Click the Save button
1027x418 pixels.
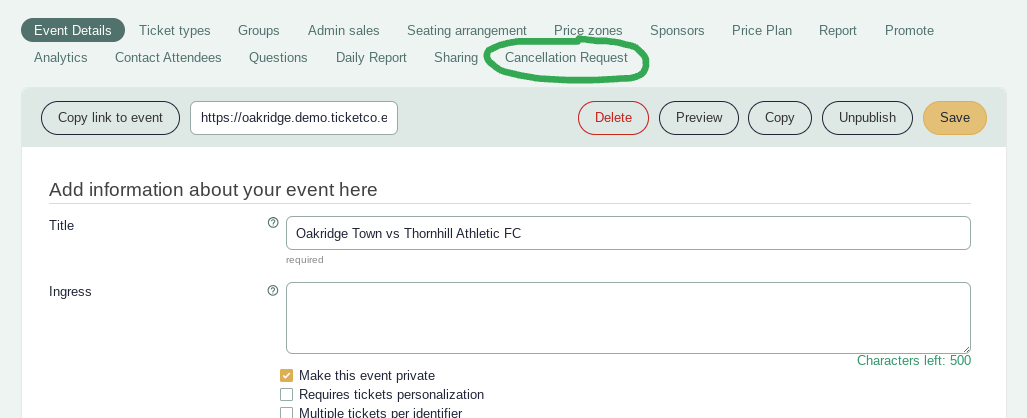(x=955, y=118)
